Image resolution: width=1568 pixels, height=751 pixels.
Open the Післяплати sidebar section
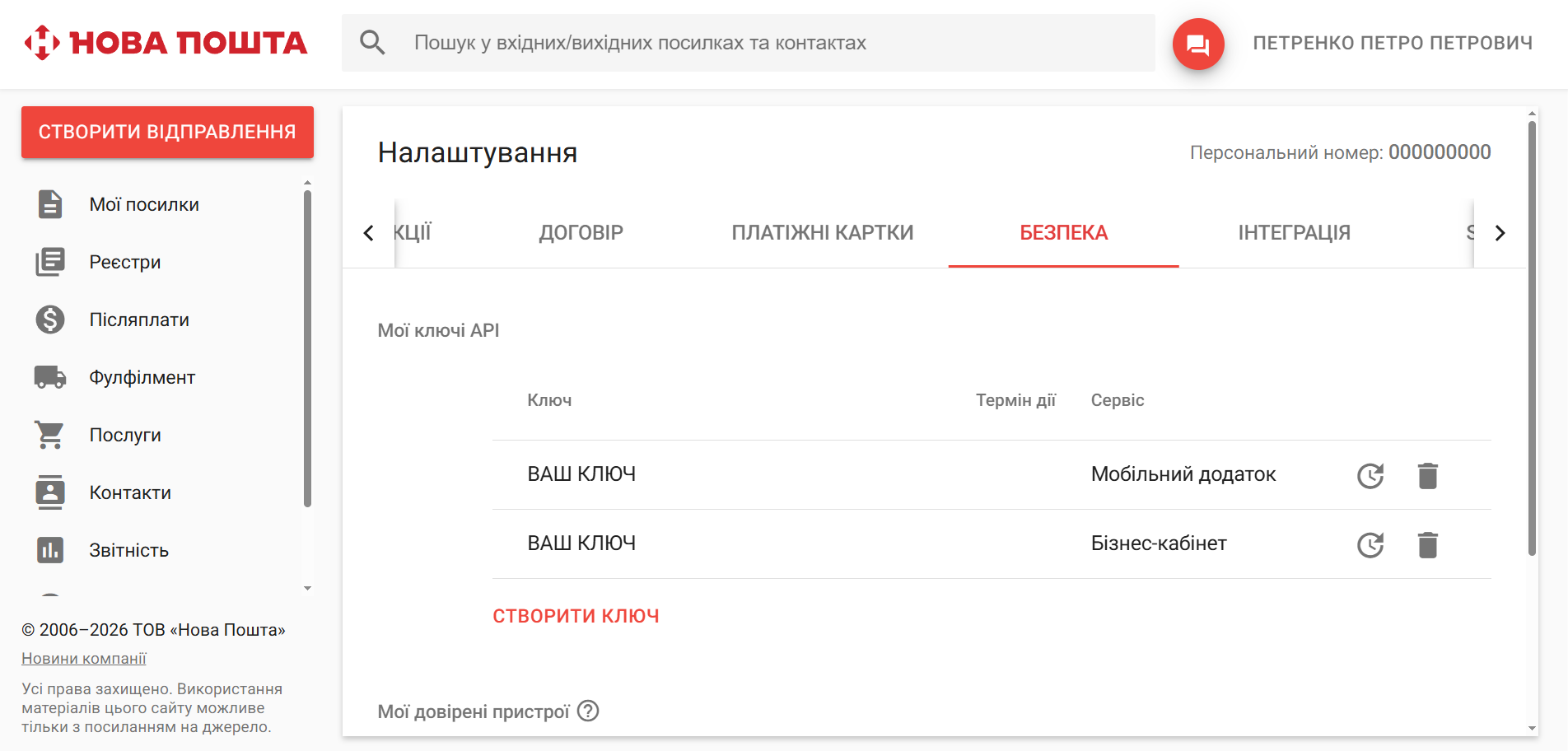[x=139, y=320]
